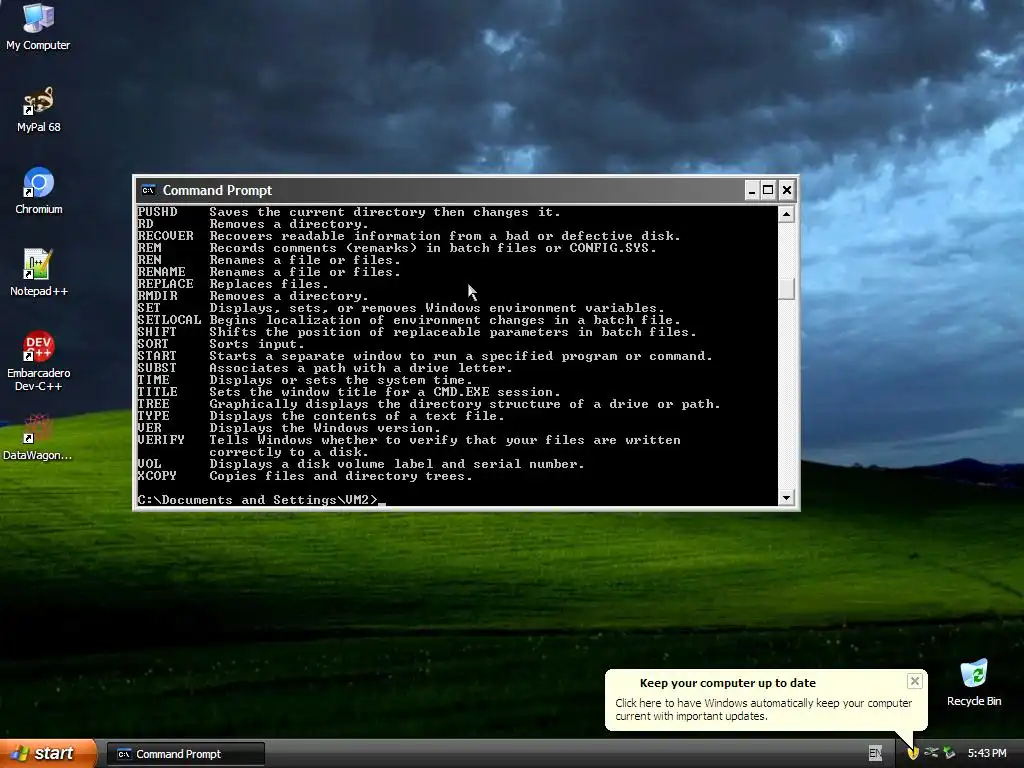Click the SHIFT command entry
Viewport: 1024px width, 768px height.
click(417, 332)
